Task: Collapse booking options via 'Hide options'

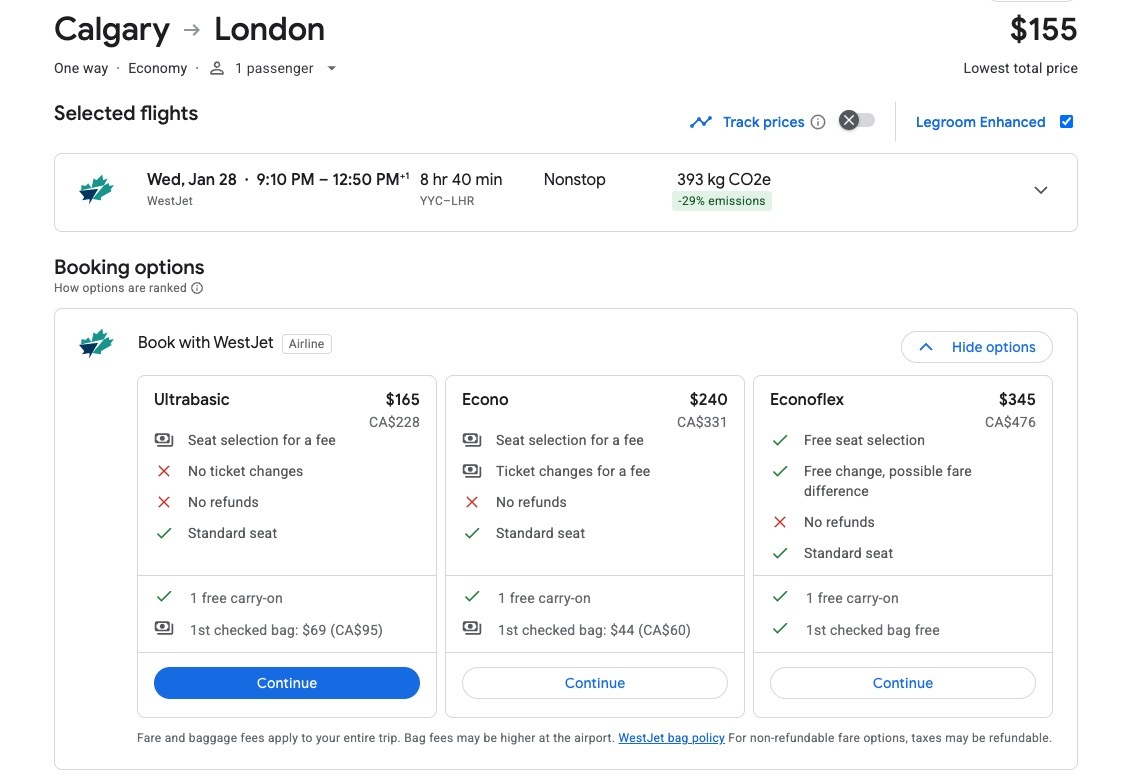Action: pyautogui.click(x=976, y=347)
